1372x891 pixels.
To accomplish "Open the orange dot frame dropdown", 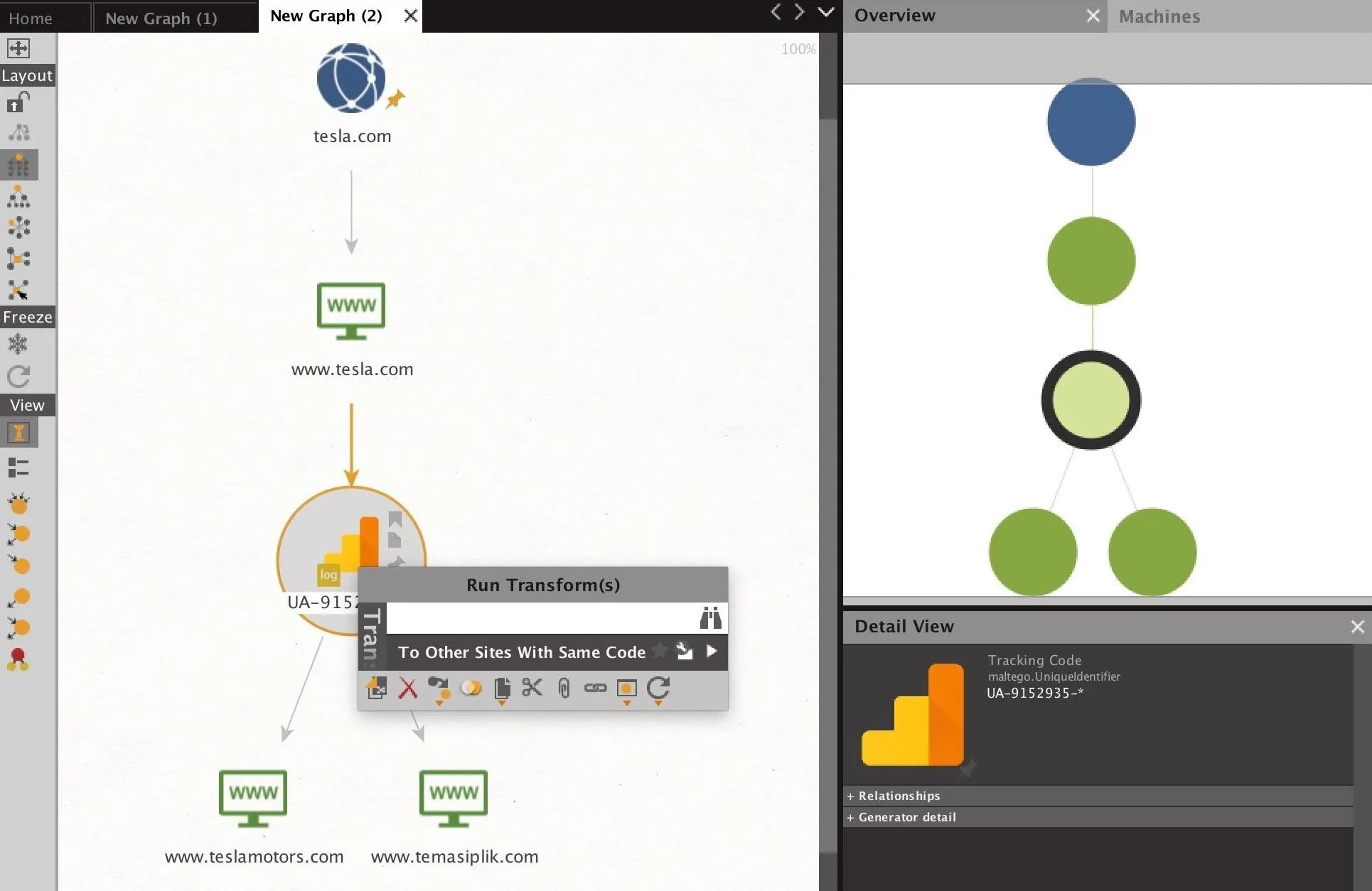I will point(626,690).
